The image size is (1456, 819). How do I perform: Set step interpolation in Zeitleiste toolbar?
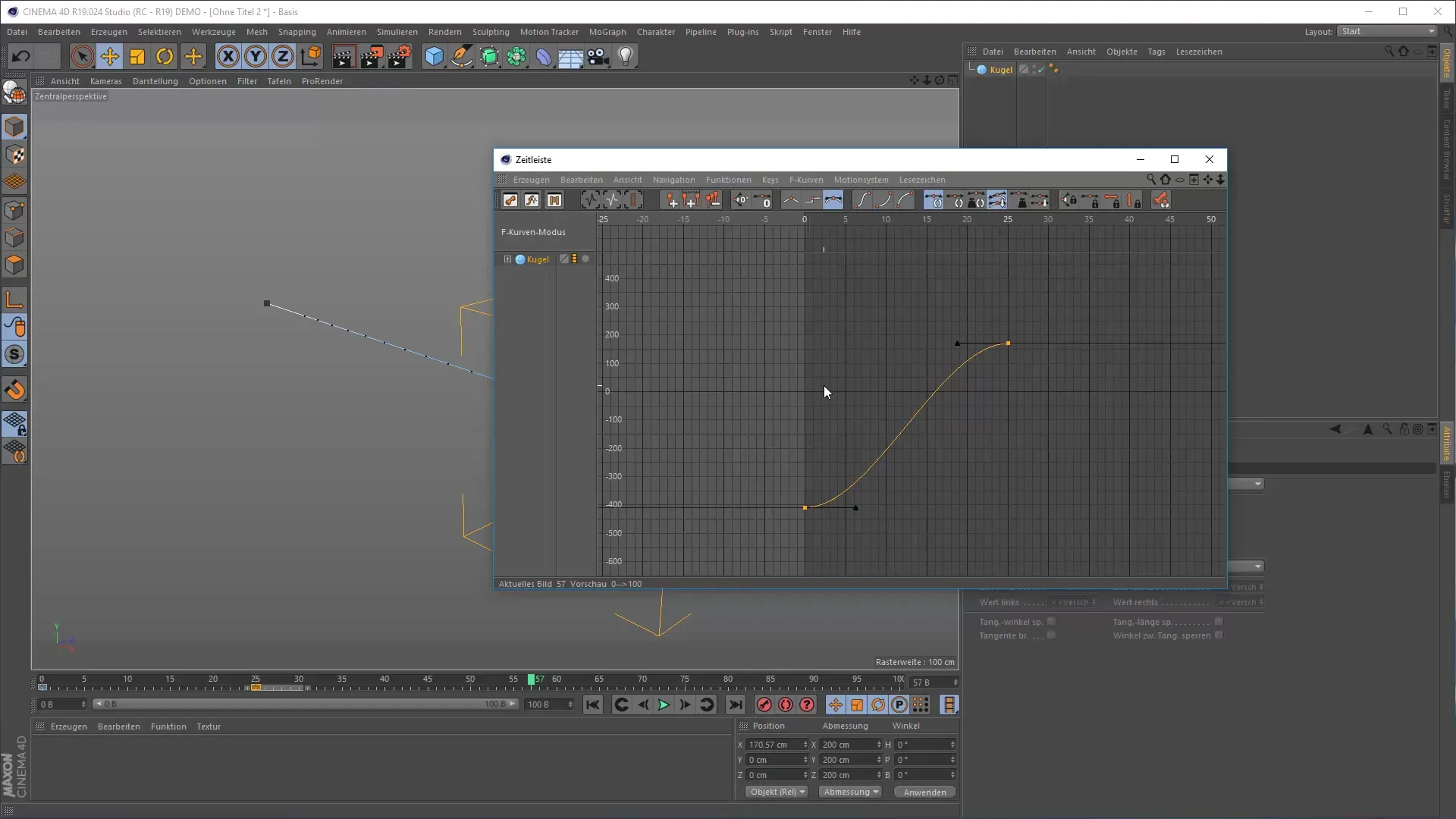[x=811, y=200]
